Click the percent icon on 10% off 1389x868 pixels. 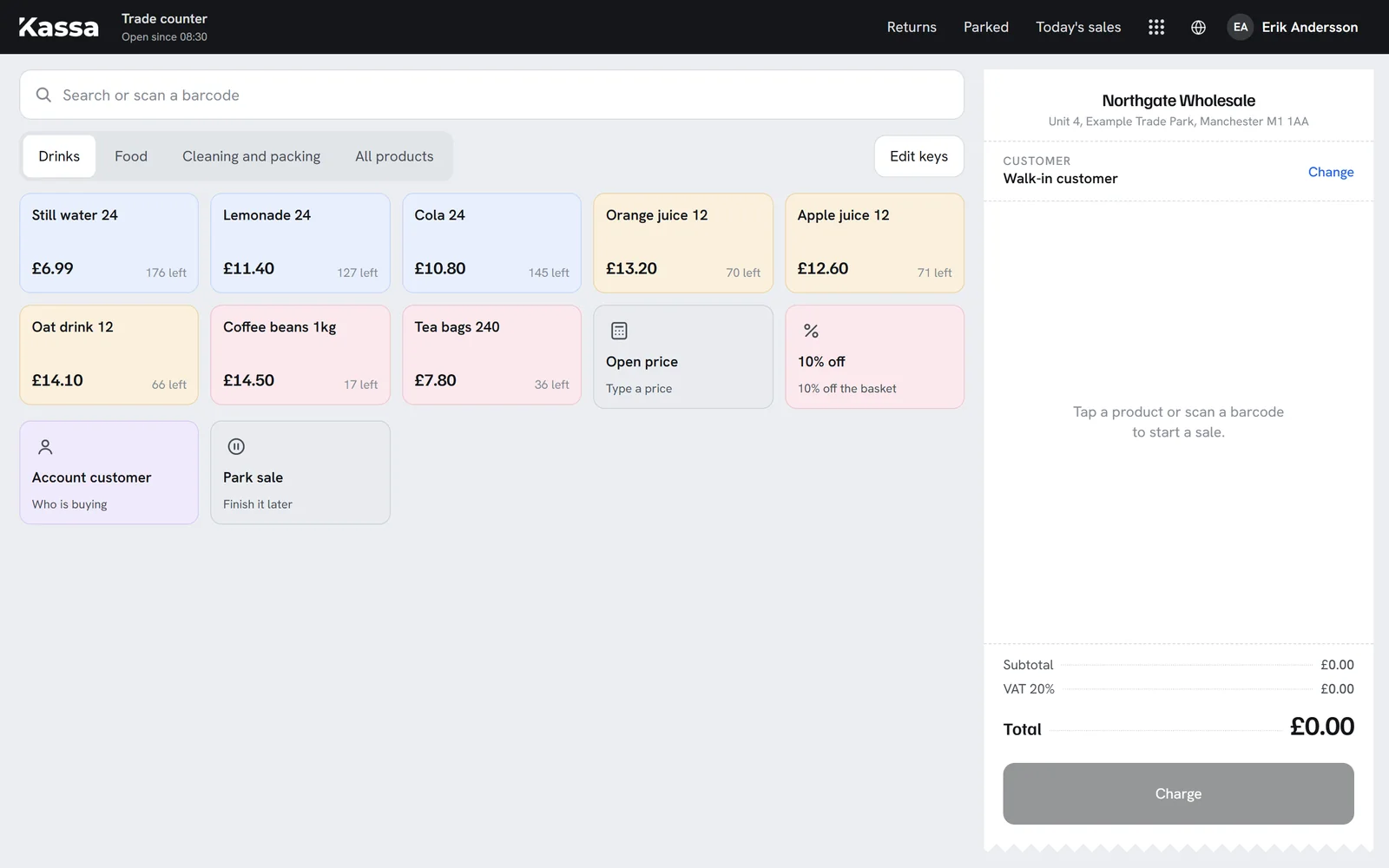[811, 331]
